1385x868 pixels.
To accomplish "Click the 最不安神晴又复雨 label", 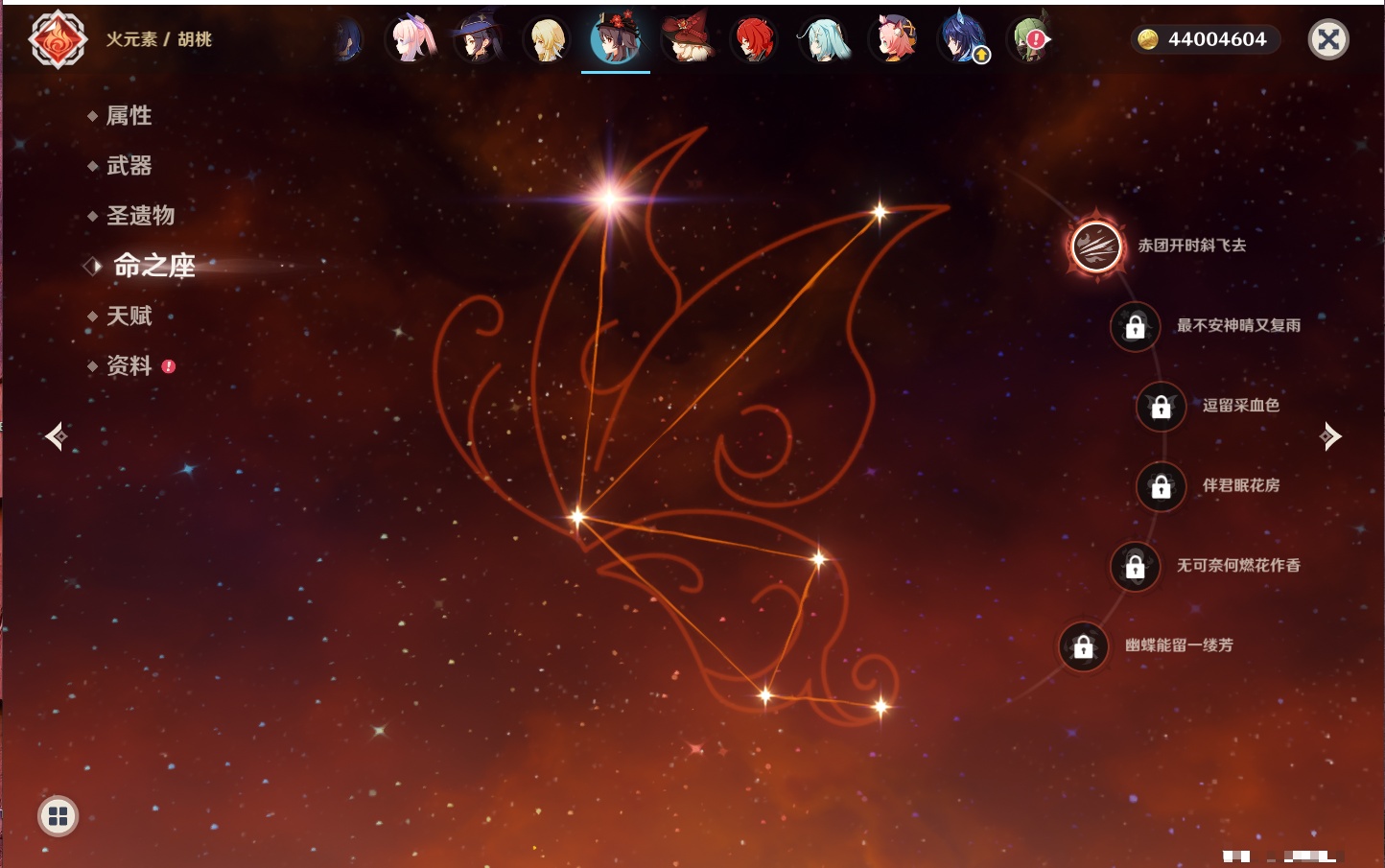I will (x=1238, y=326).
